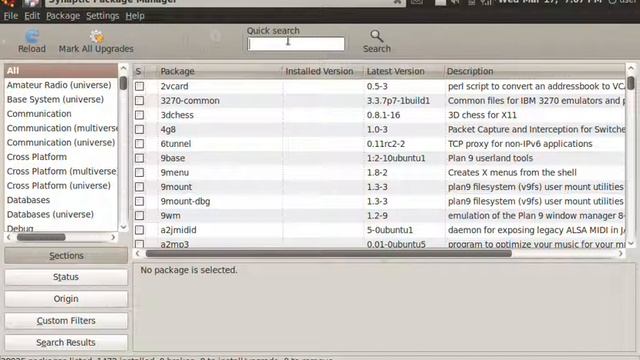Select the Cross Platform (universe) section
The width and height of the screenshot is (640, 360).
coord(59,185)
